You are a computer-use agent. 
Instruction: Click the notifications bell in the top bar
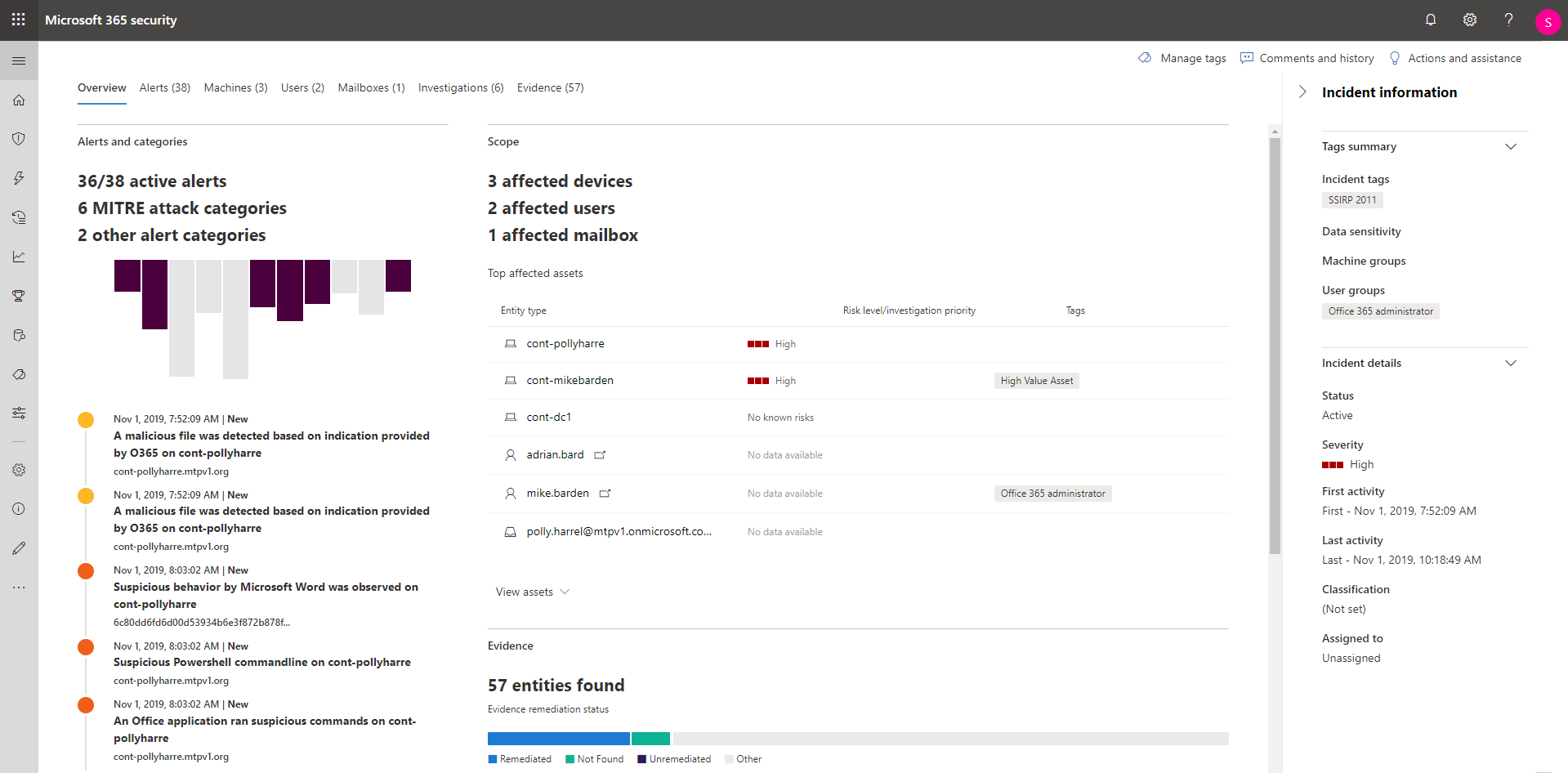(1430, 20)
